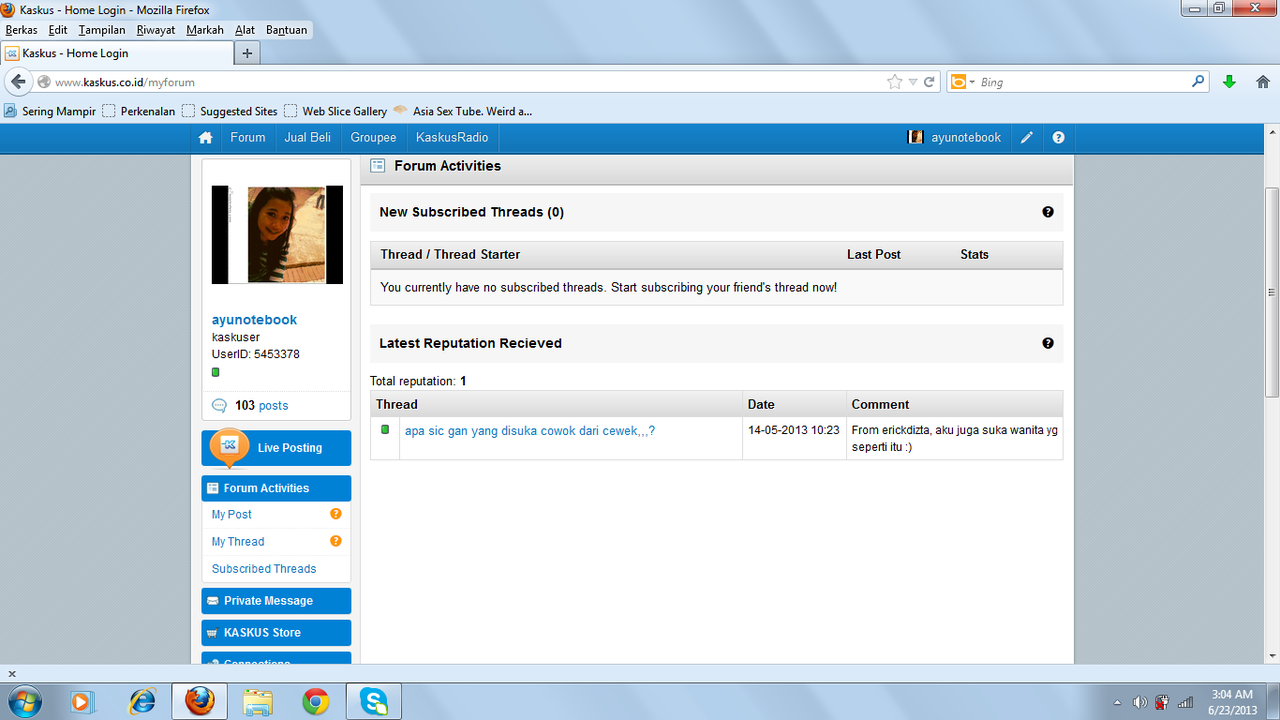Viewport: 1280px width, 720px height.
Task: Go to Kaskus home icon in navbar
Action: click(x=206, y=138)
